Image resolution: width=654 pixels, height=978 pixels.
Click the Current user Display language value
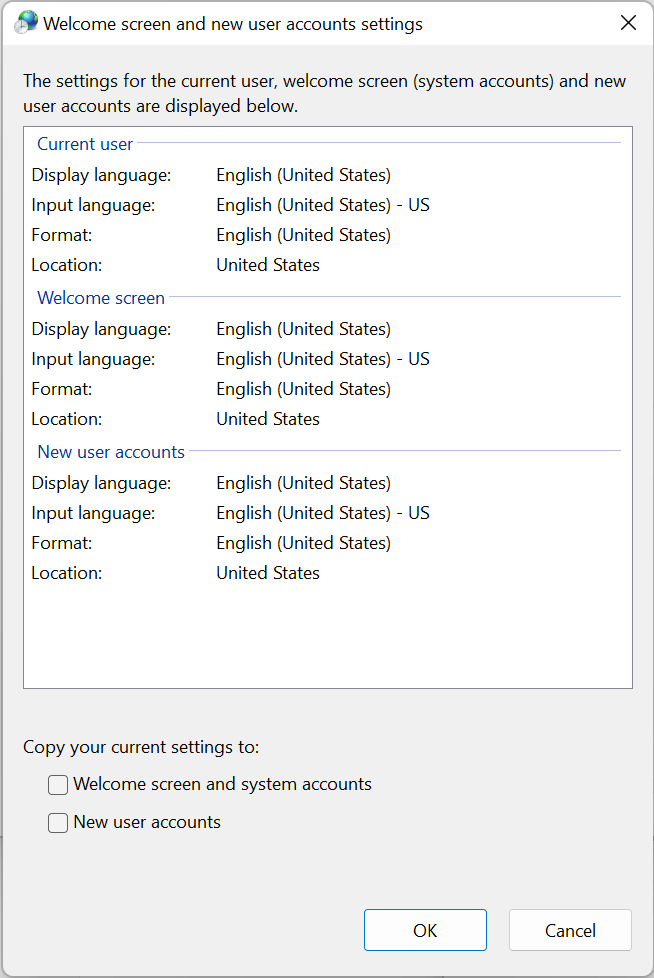click(x=303, y=174)
